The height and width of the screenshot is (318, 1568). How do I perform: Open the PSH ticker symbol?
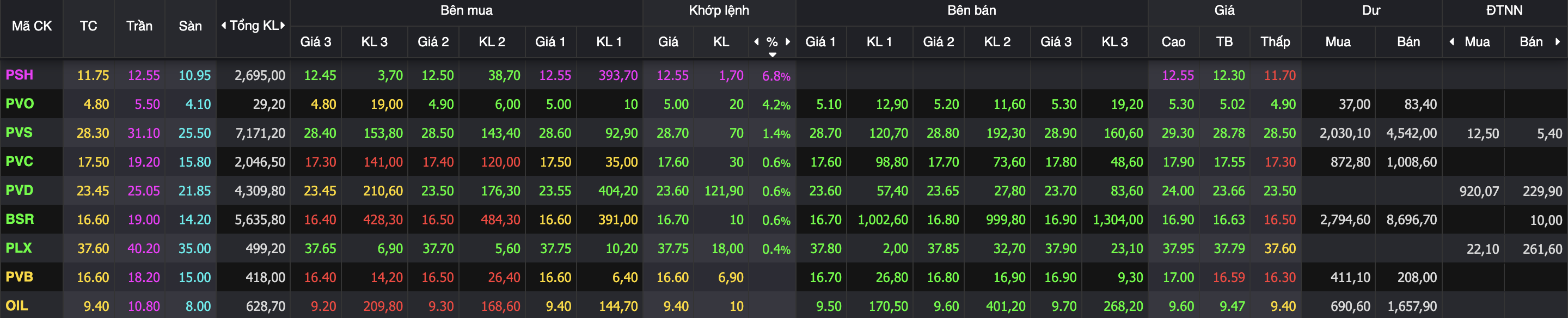(x=20, y=75)
